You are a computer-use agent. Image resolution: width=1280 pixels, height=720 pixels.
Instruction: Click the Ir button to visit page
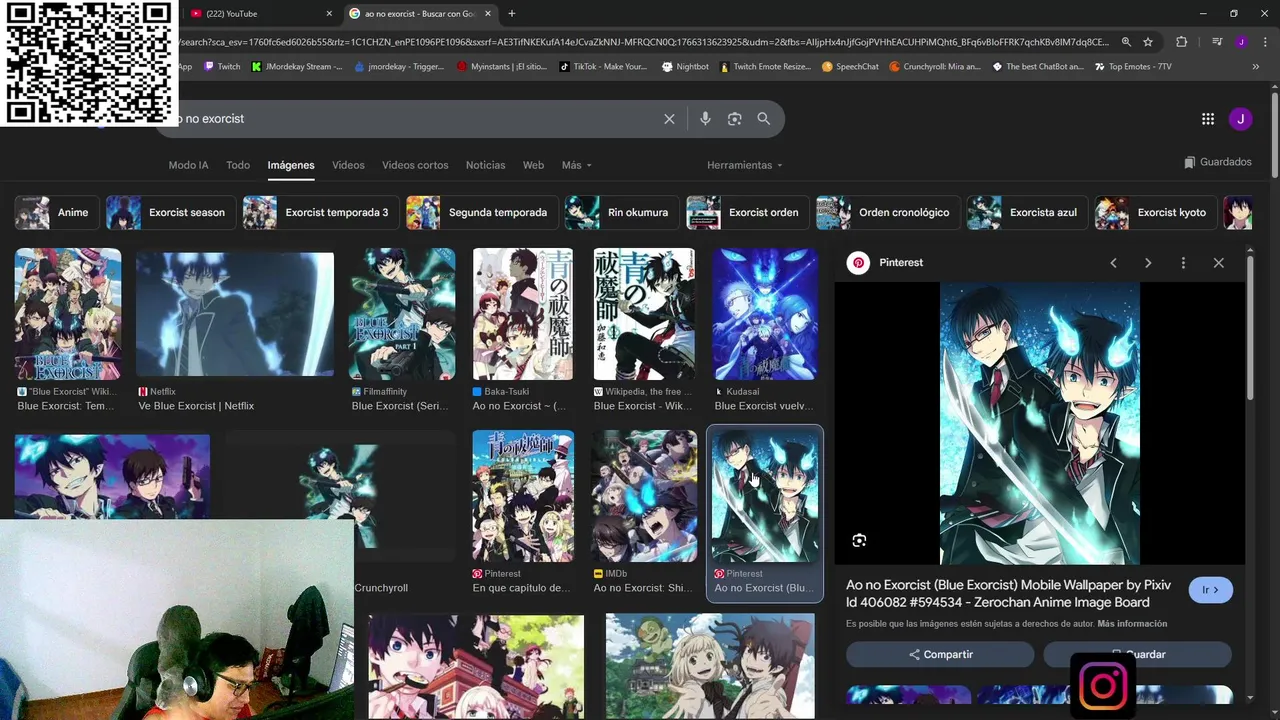click(x=1211, y=590)
